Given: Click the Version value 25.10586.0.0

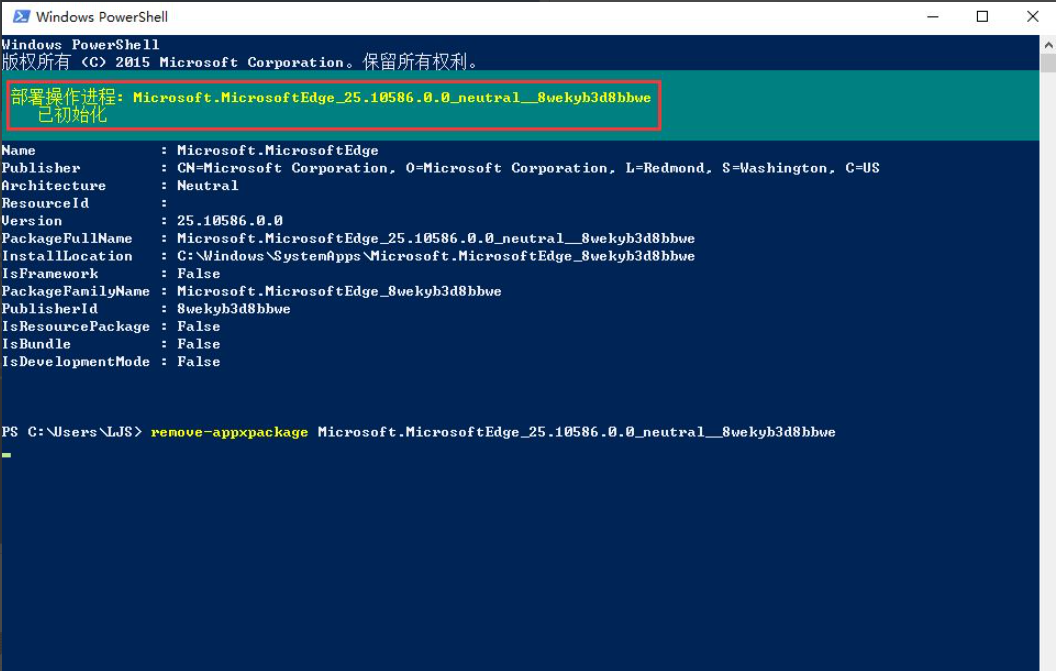Looking at the screenshot, I should coord(230,221).
